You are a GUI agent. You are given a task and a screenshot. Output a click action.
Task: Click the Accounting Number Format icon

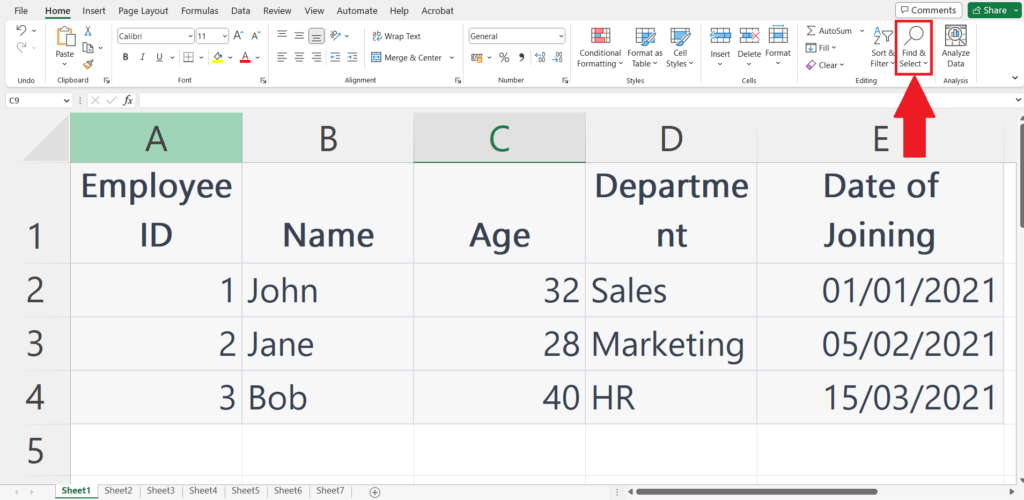tap(476, 57)
